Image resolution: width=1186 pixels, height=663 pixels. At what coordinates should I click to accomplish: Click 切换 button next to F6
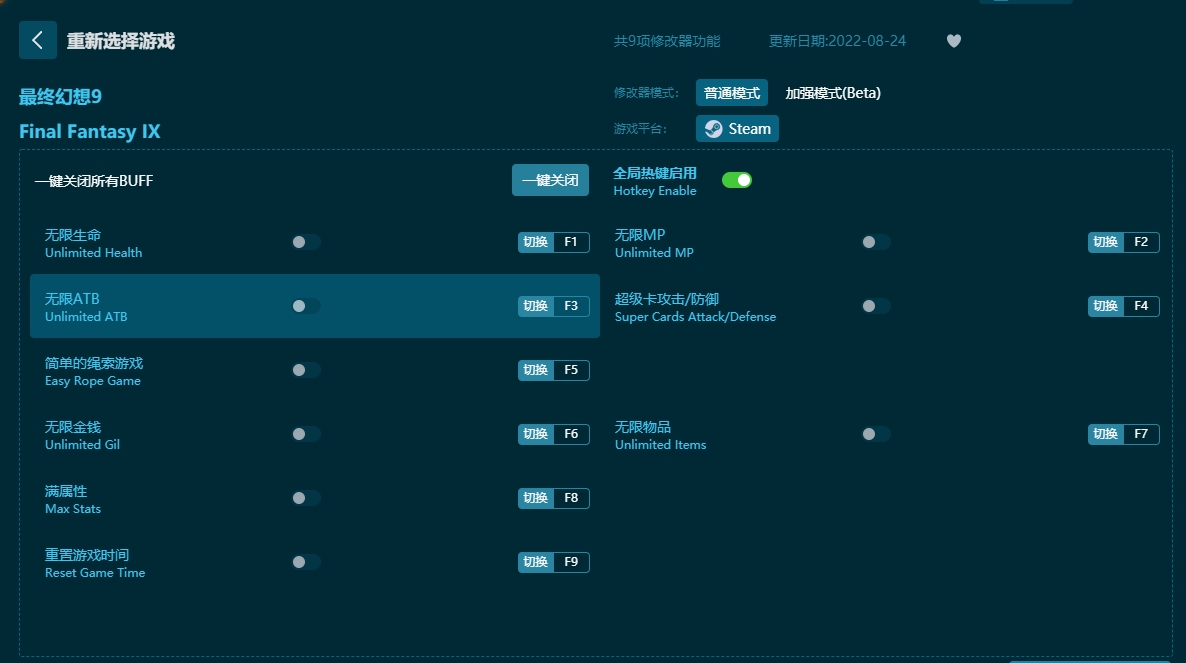tap(536, 434)
